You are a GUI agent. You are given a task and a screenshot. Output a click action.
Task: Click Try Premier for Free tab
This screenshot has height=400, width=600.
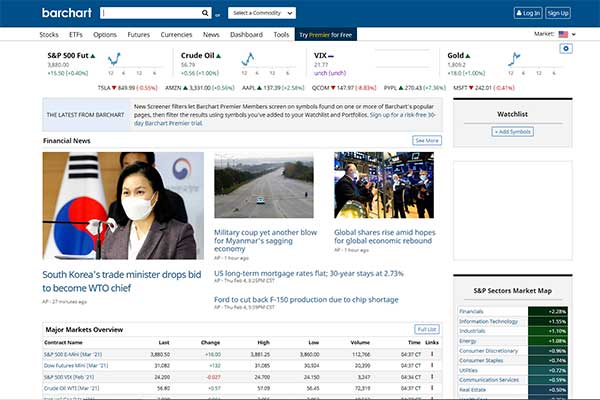coord(326,34)
